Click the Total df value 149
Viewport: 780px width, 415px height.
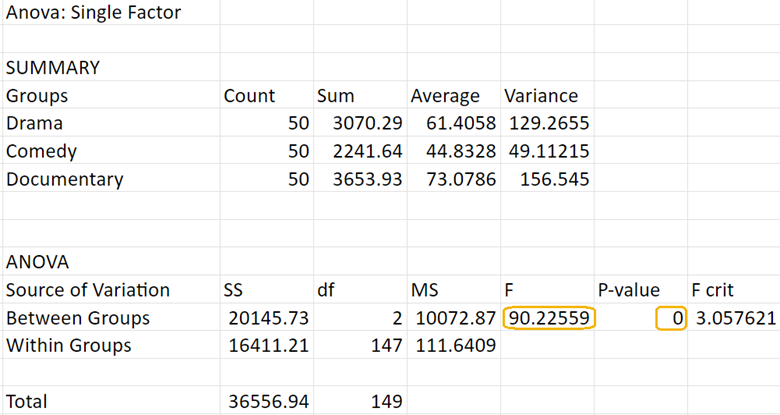385,401
